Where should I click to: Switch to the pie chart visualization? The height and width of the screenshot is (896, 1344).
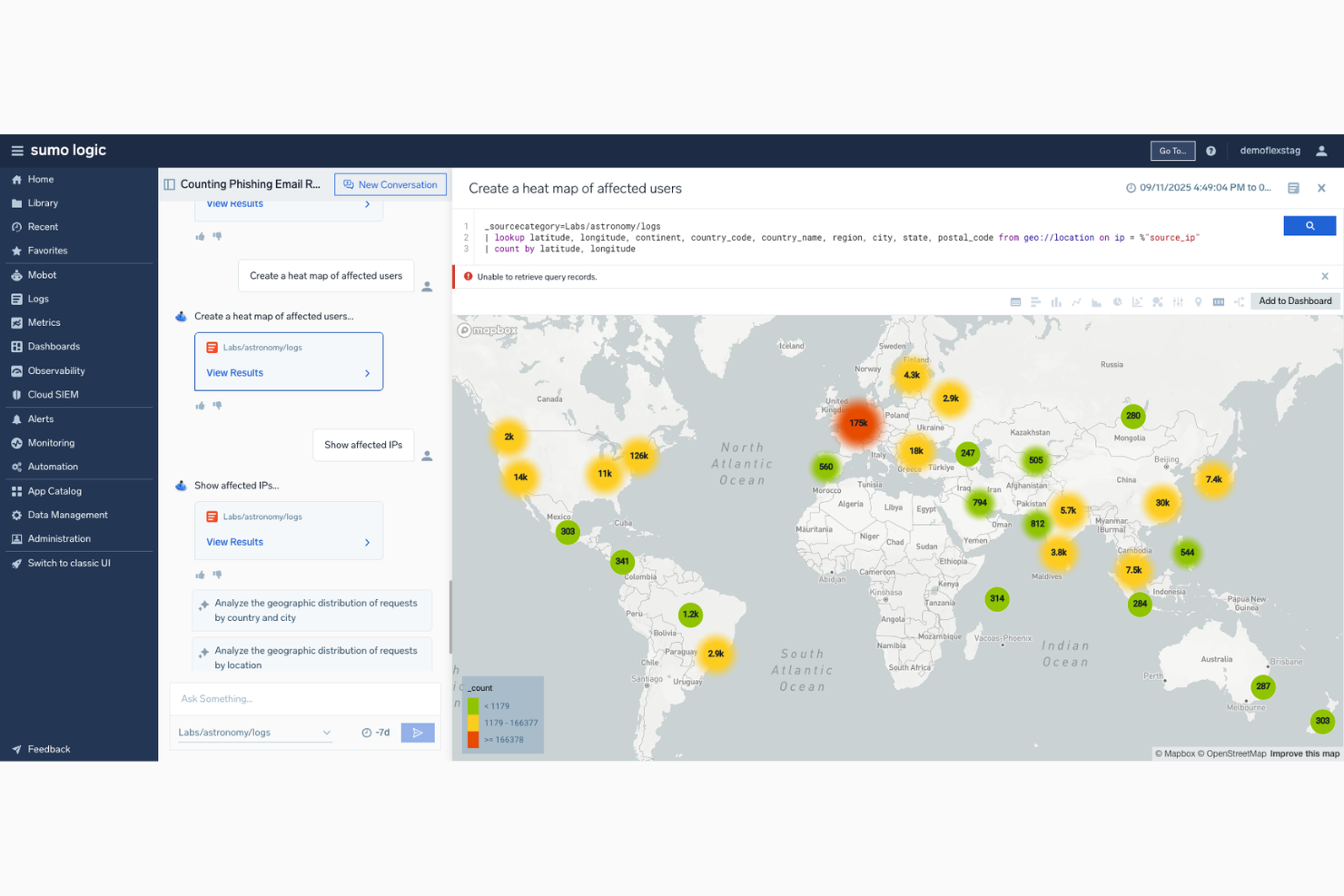click(x=1117, y=300)
